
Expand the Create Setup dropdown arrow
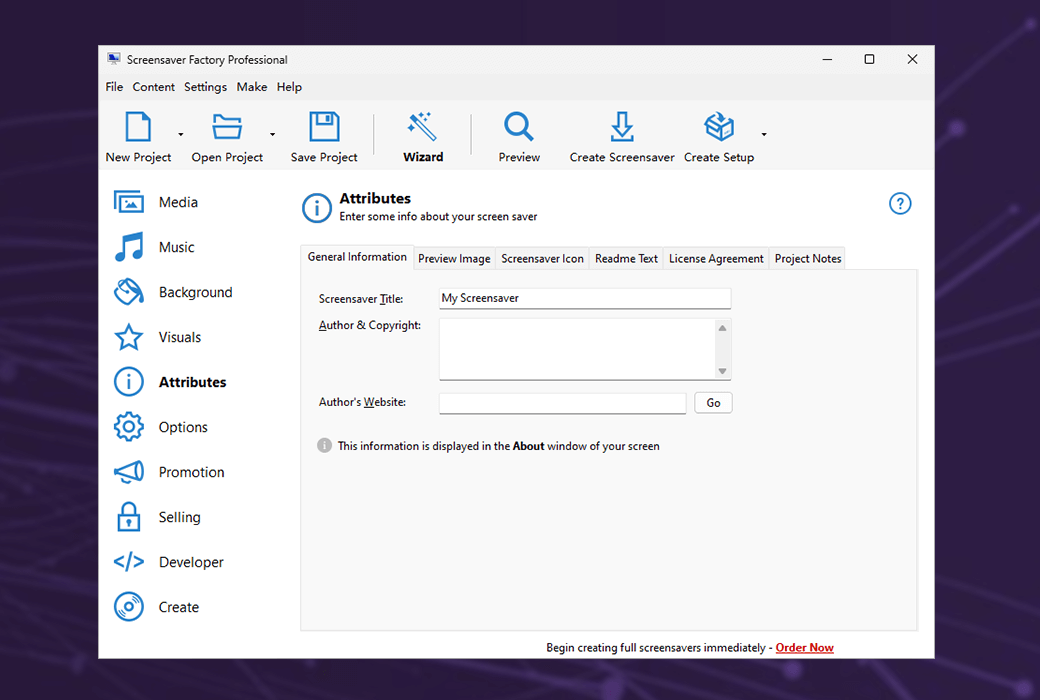(x=764, y=135)
